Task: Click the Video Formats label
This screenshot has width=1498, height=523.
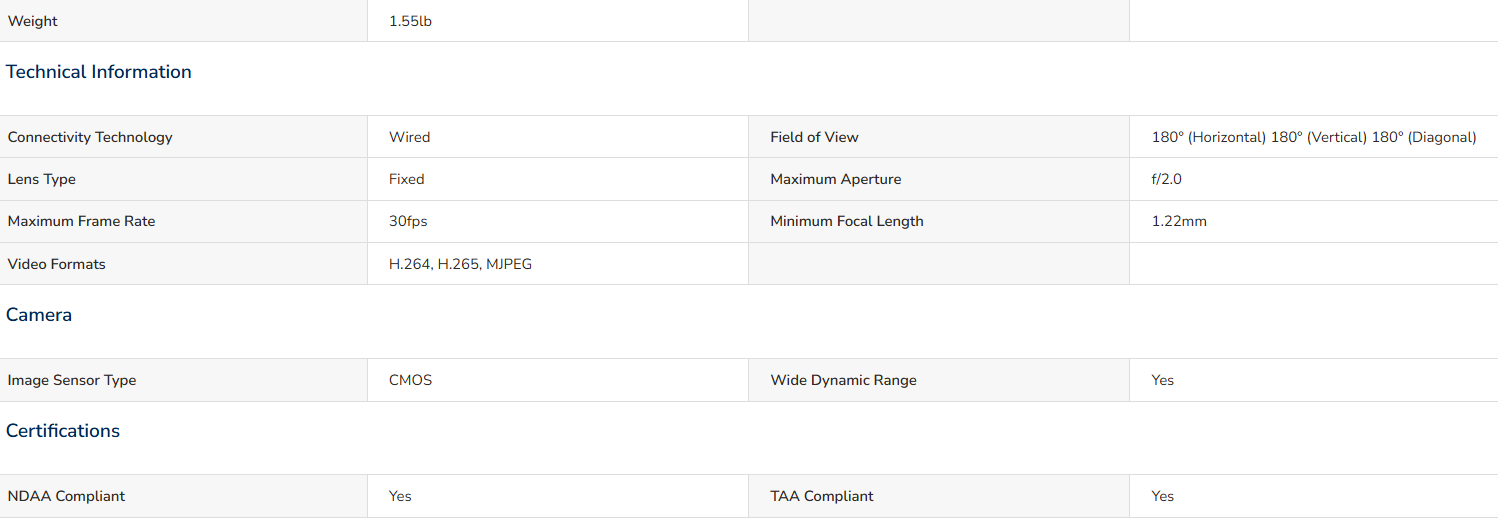Action: (x=56, y=264)
